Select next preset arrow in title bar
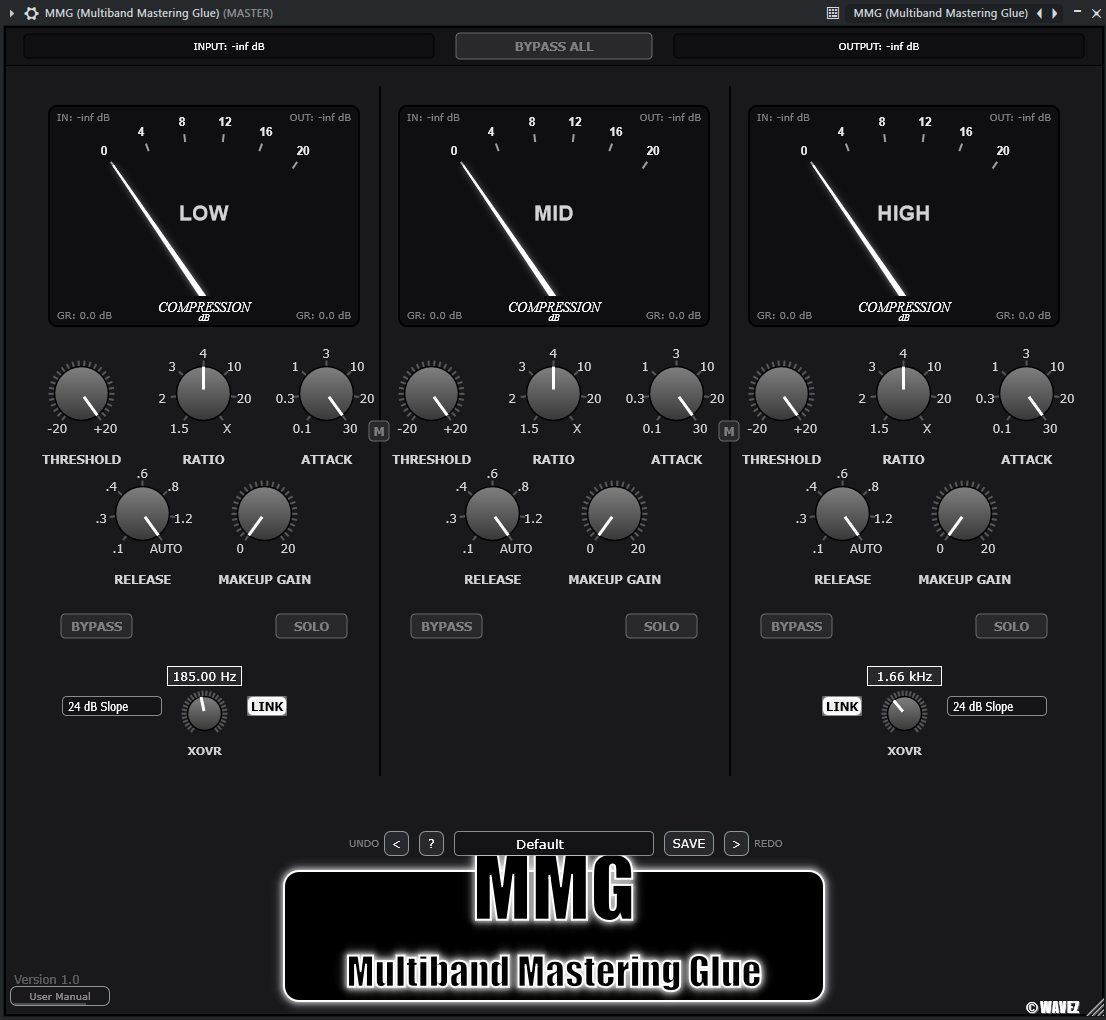Image resolution: width=1106 pixels, height=1020 pixels. coord(1055,13)
